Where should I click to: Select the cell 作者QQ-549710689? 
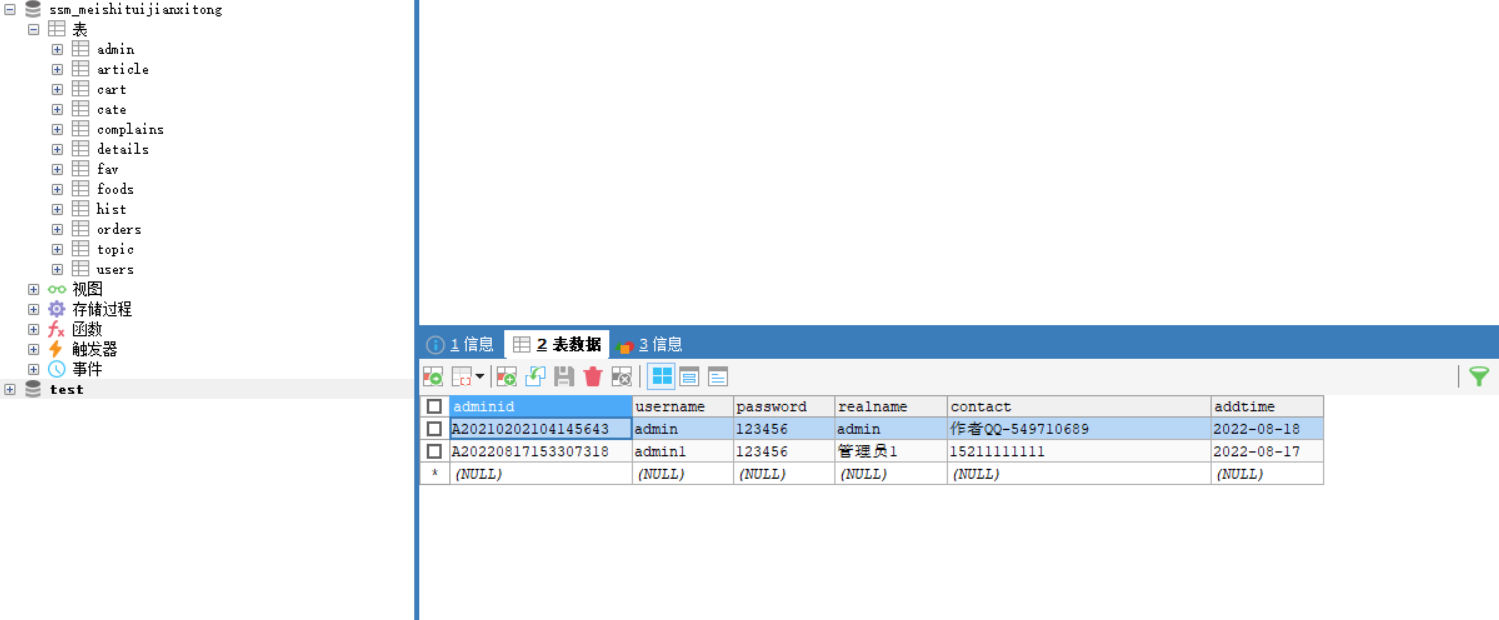click(1079, 429)
